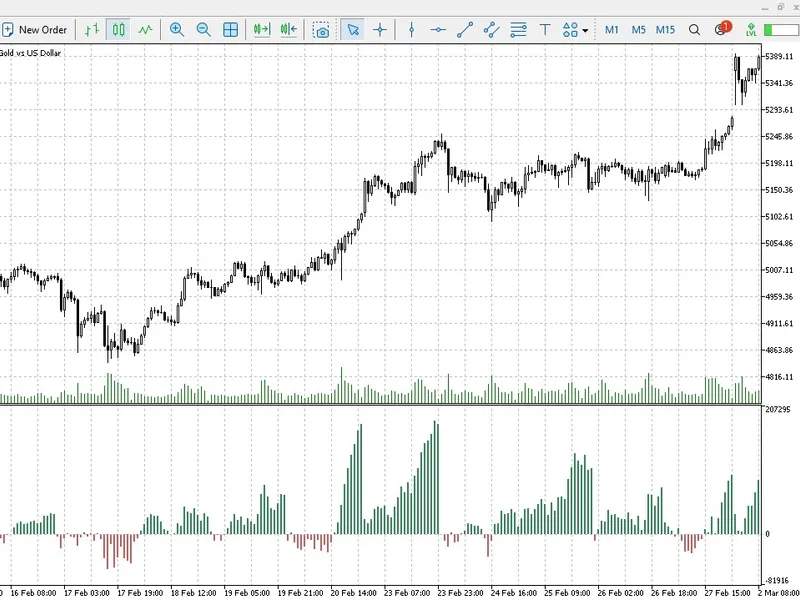The width and height of the screenshot is (800, 600).
Task: Open the shapes objects icon
Action: coord(570,30)
